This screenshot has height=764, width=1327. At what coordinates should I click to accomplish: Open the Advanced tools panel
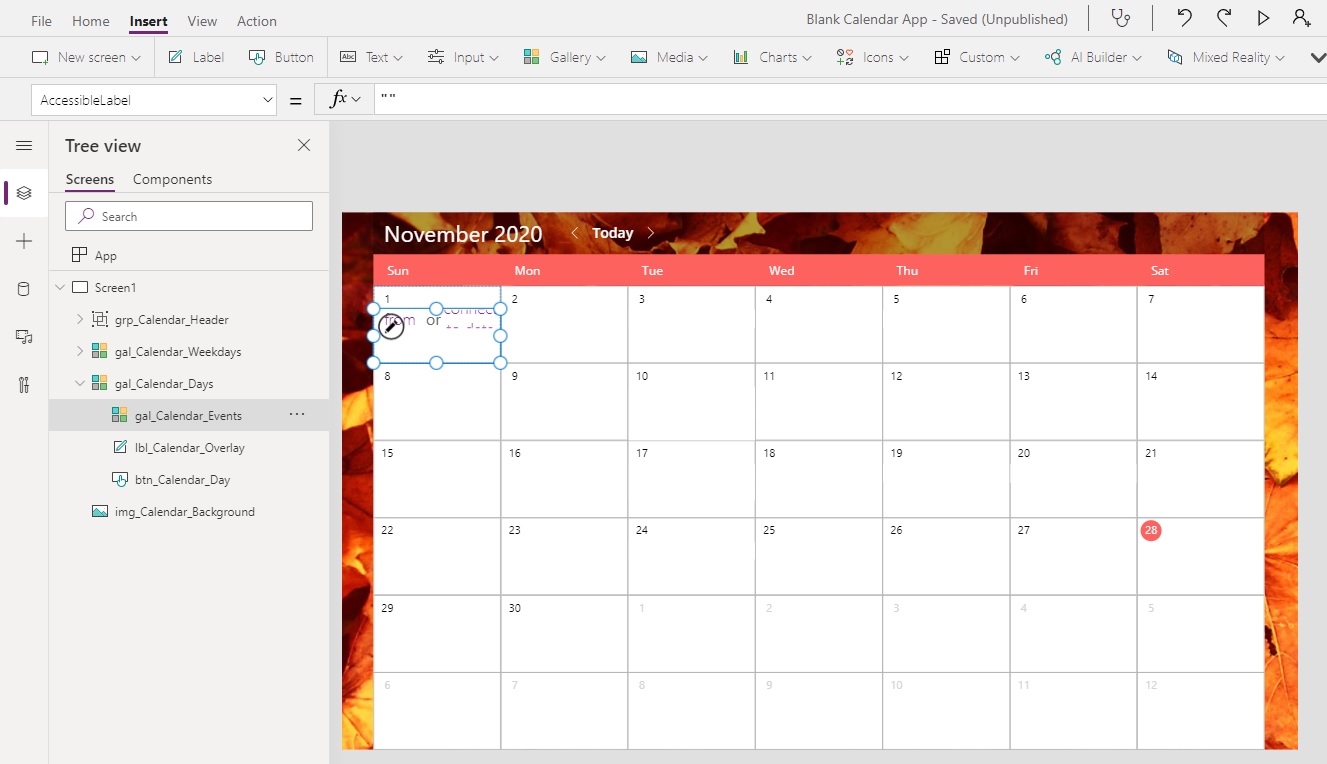point(22,385)
